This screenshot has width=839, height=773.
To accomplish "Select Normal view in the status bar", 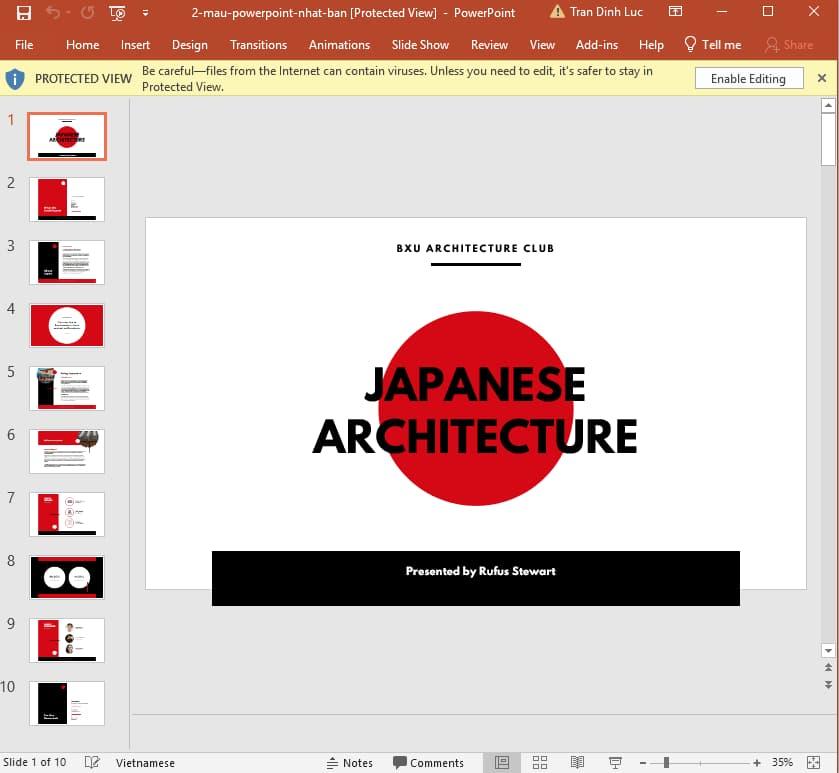I will (504, 762).
